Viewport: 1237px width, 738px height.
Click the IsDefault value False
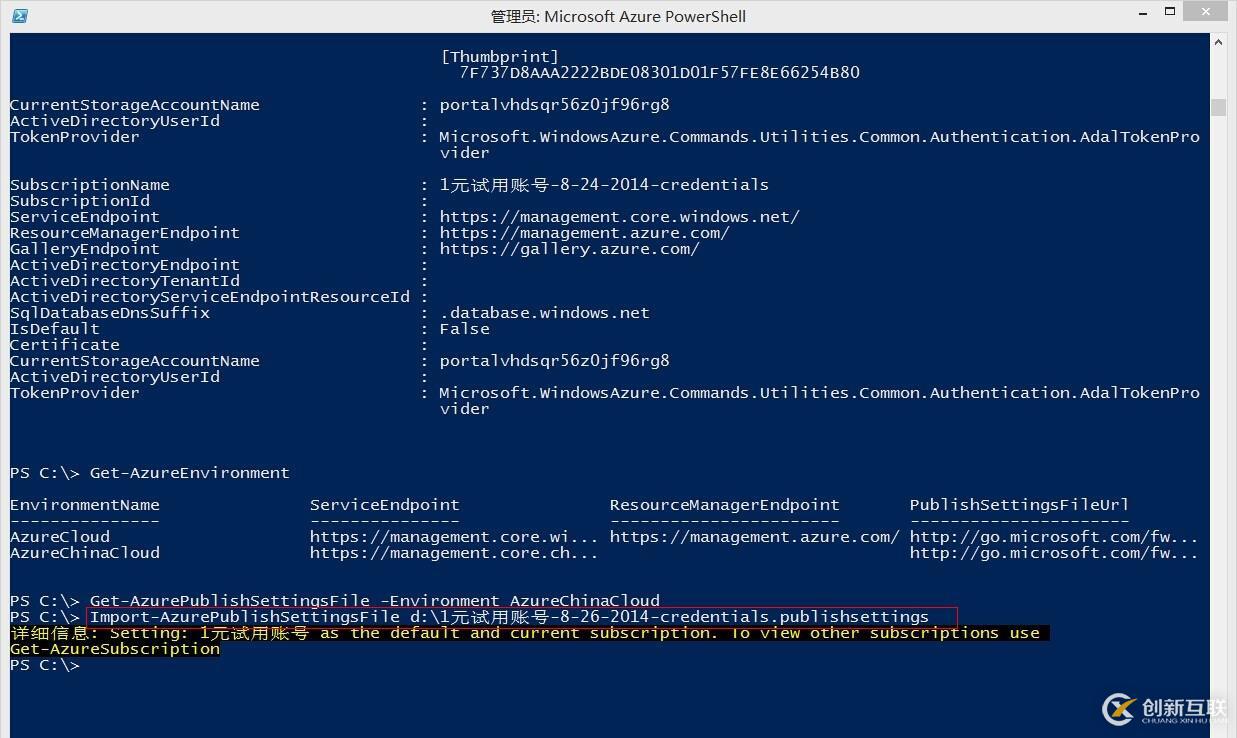tap(464, 329)
